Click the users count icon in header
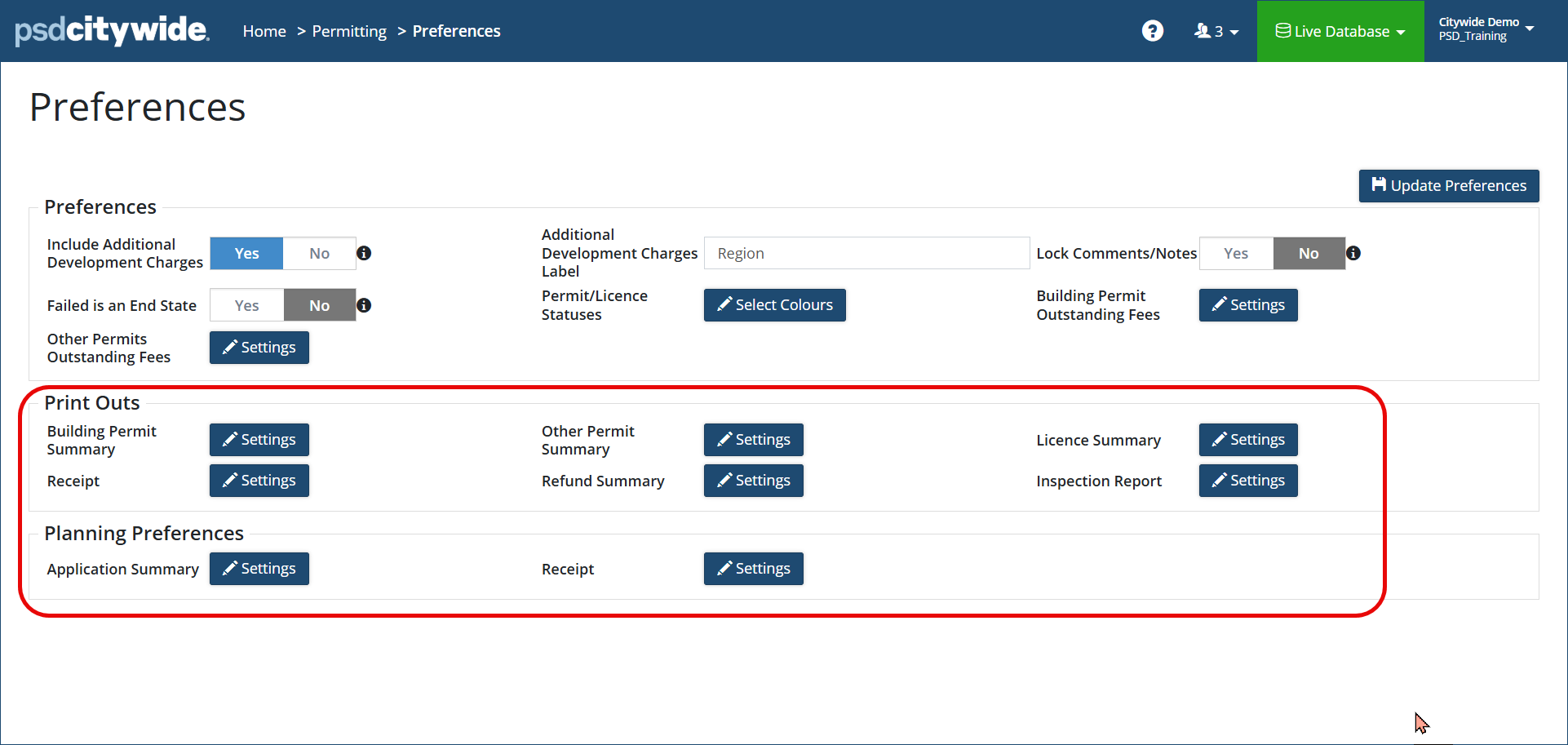This screenshot has width=1568, height=745. point(1203,31)
